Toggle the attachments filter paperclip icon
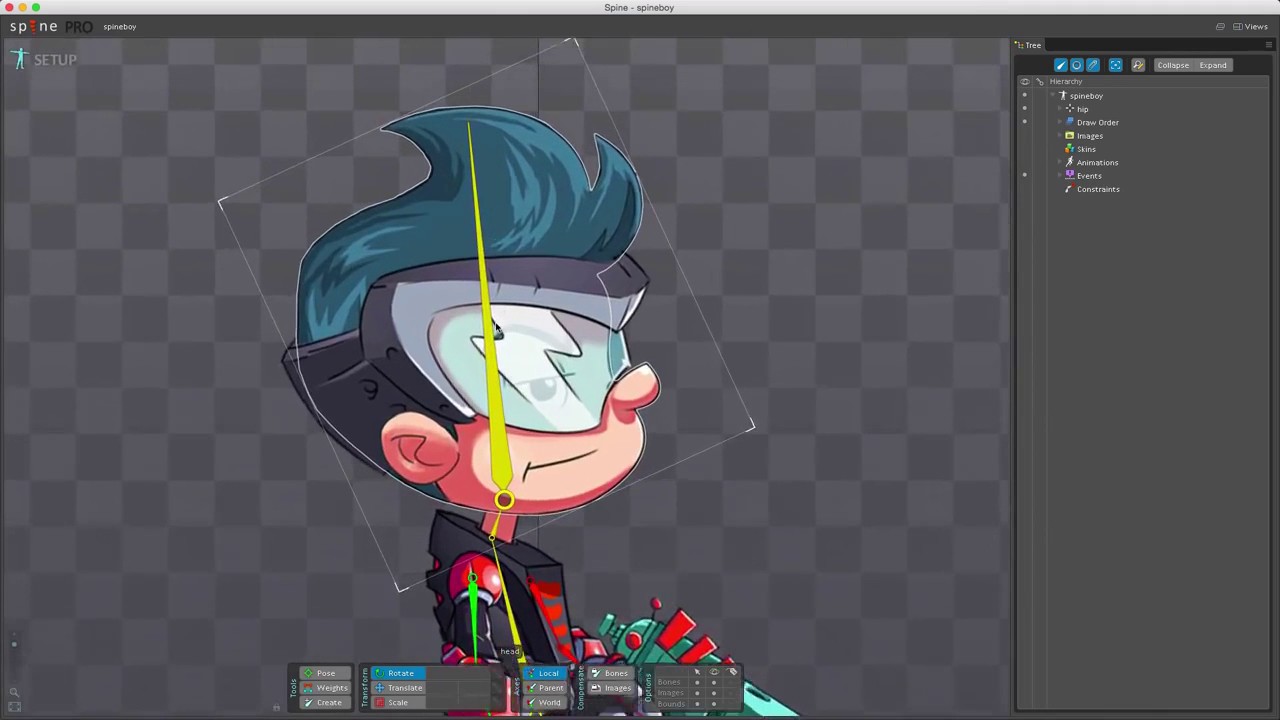Viewport: 1280px width, 720px height. pyautogui.click(x=1092, y=65)
